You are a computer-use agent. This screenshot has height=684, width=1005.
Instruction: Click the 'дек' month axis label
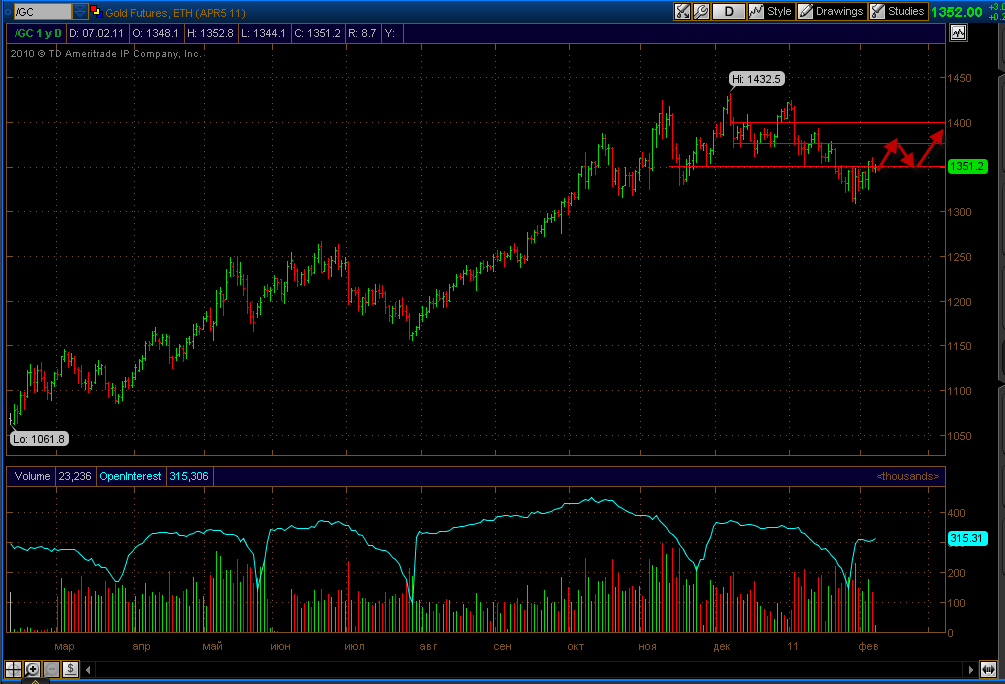point(722,646)
